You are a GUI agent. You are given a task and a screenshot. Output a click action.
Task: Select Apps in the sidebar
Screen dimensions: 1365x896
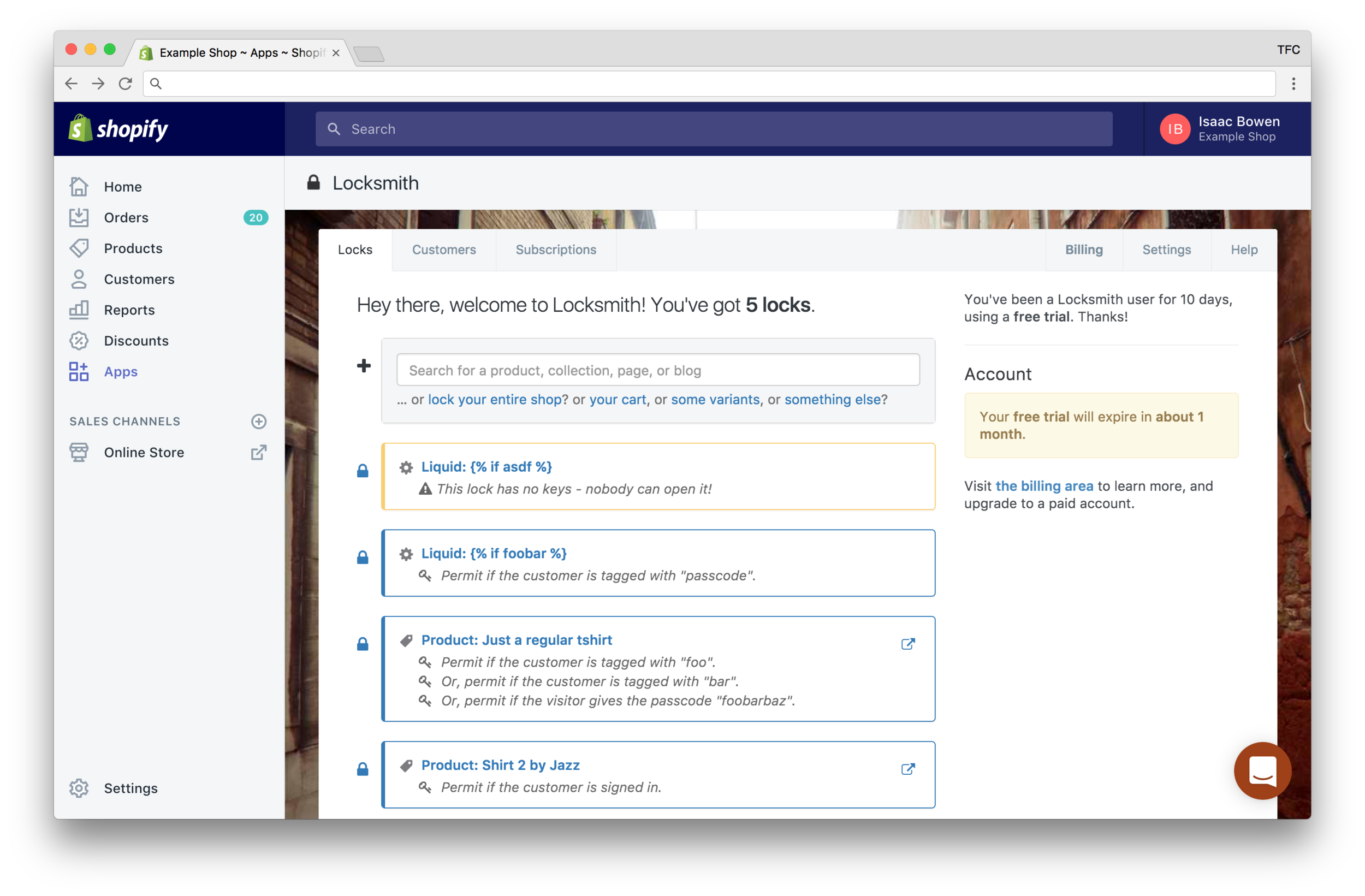tap(121, 372)
